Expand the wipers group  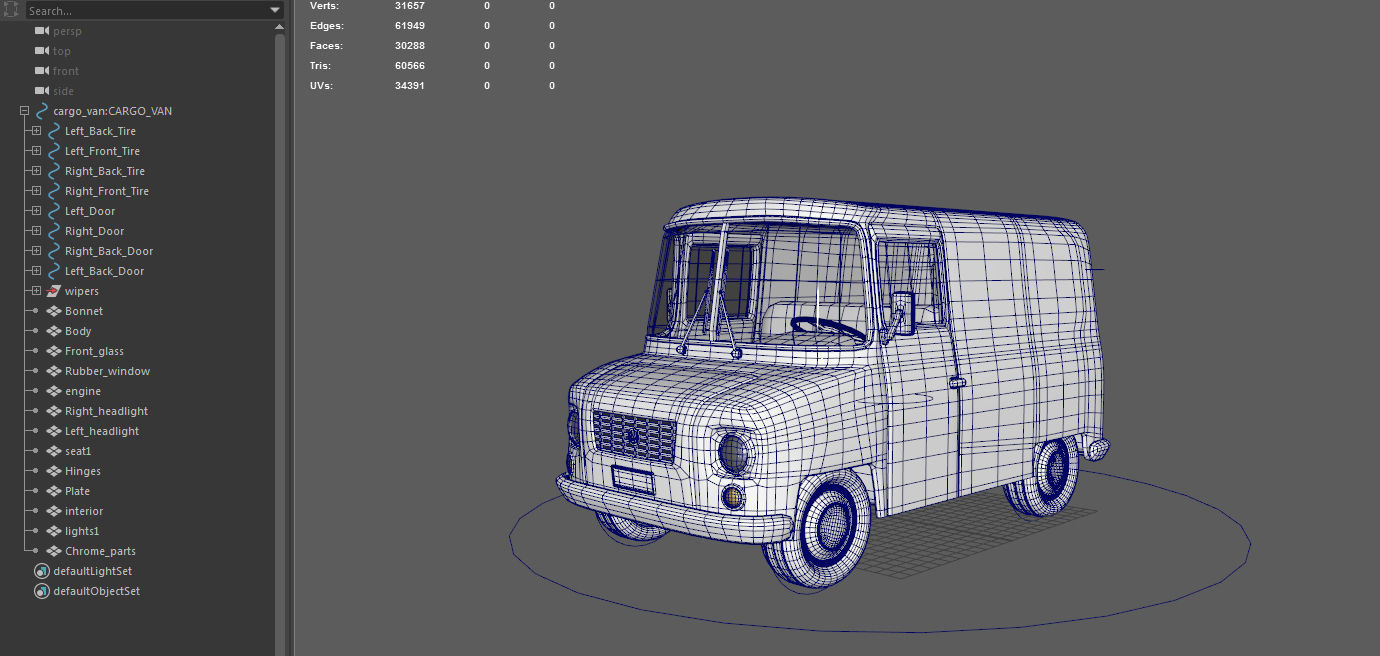pyautogui.click(x=35, y=291)
